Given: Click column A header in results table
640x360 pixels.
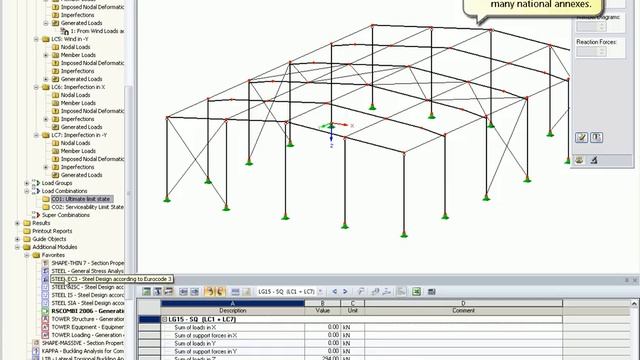Looking at the screenshot, I should [233, 303].
